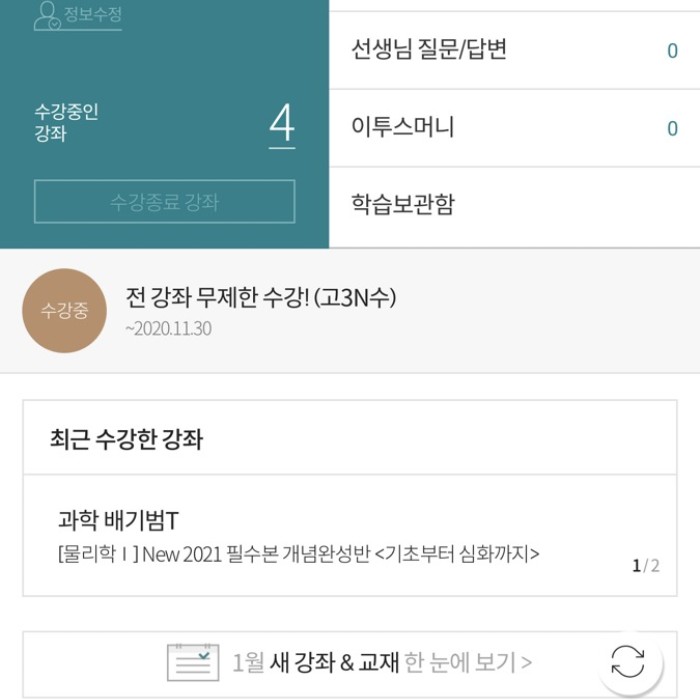The height and width of the screenshot is (700, 700).
Task: Click the calendar icon in the 1월 banner
Action: pyautogui.click(x=191, y=662)
